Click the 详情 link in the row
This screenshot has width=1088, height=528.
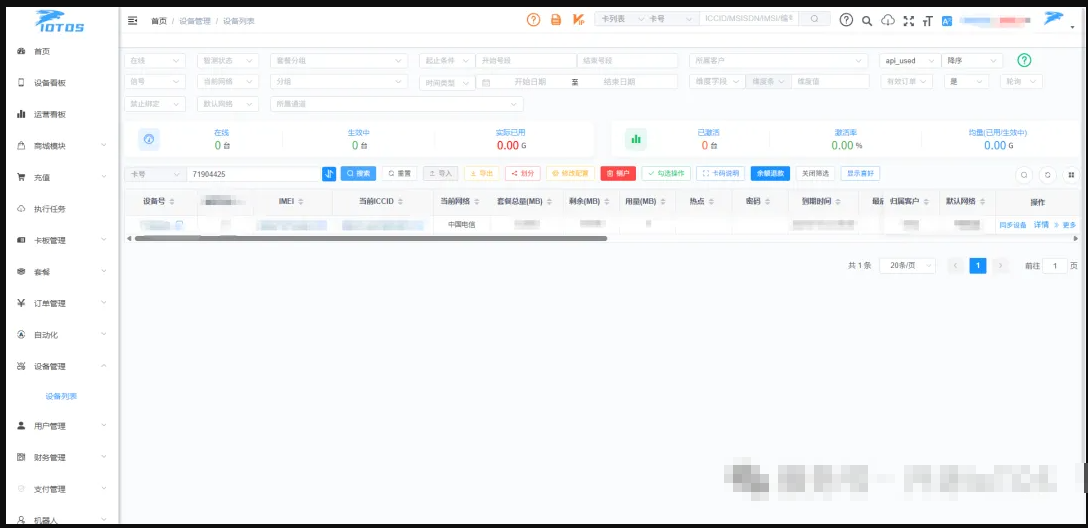(1041, 225)
